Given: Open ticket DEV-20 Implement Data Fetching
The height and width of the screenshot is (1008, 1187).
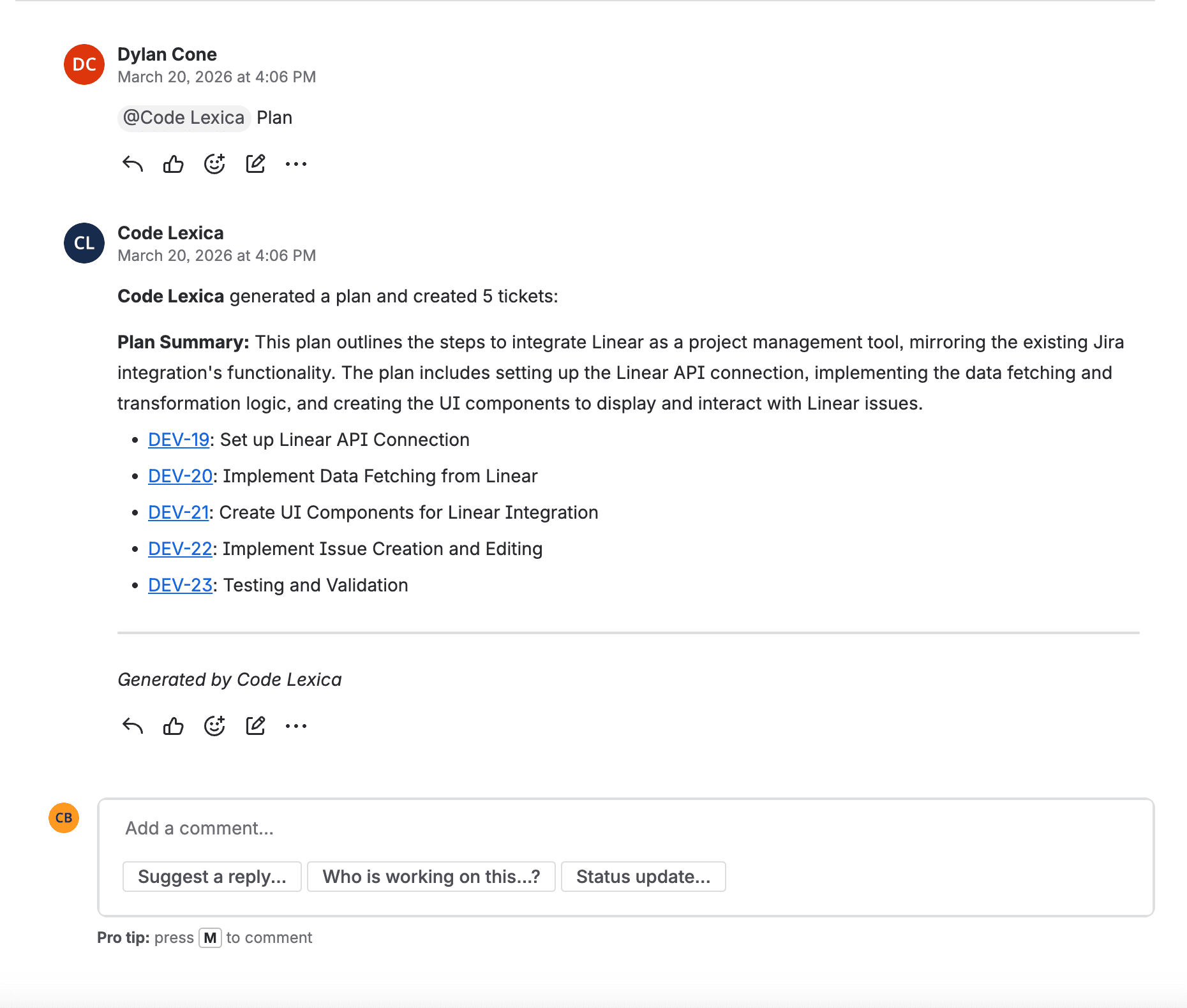Looking at the screenshot, I should pyautogui.click(x=180, y=476).
